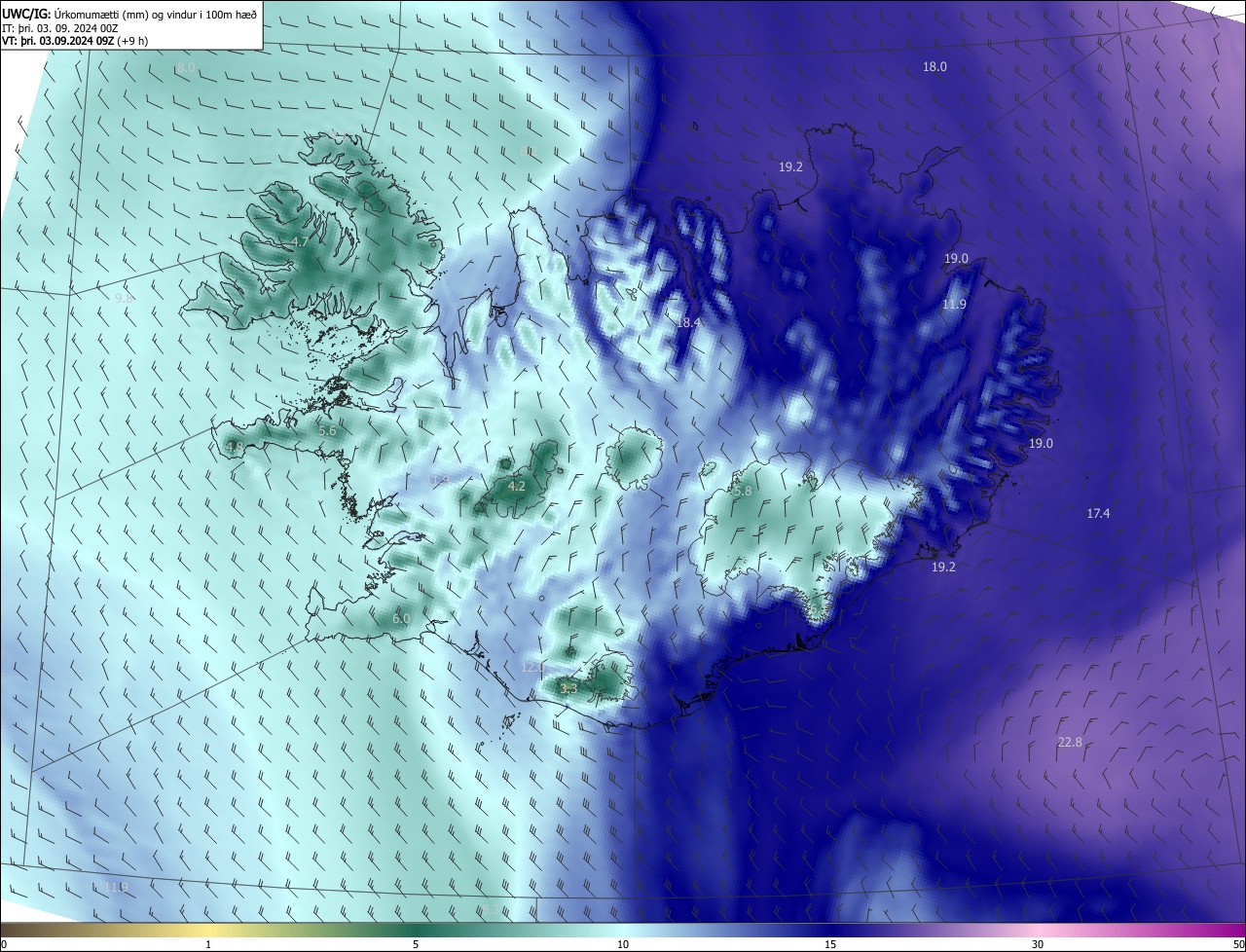Click the '15' tick label on the color scale
The height and width of the screenshot is (952, 1246).
click(x=830, y=944)
